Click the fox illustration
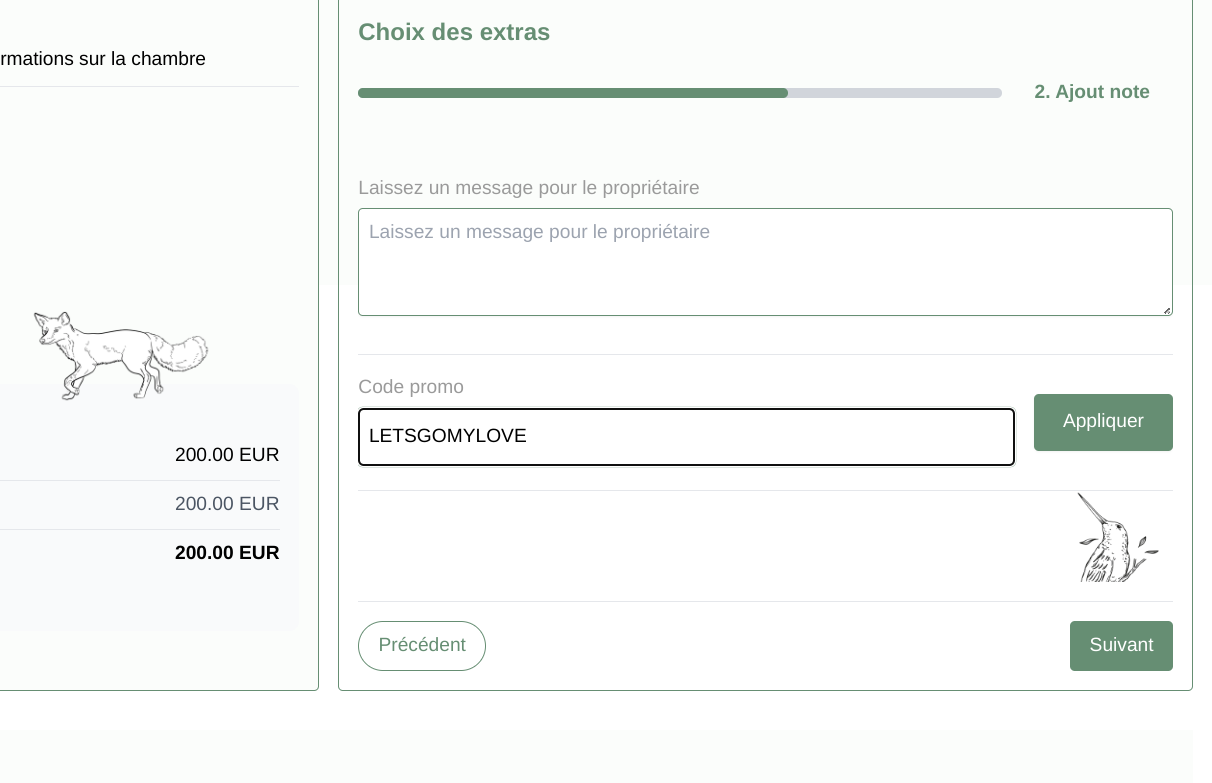This screenshot has height=783, width=1212. pos(120,354)
